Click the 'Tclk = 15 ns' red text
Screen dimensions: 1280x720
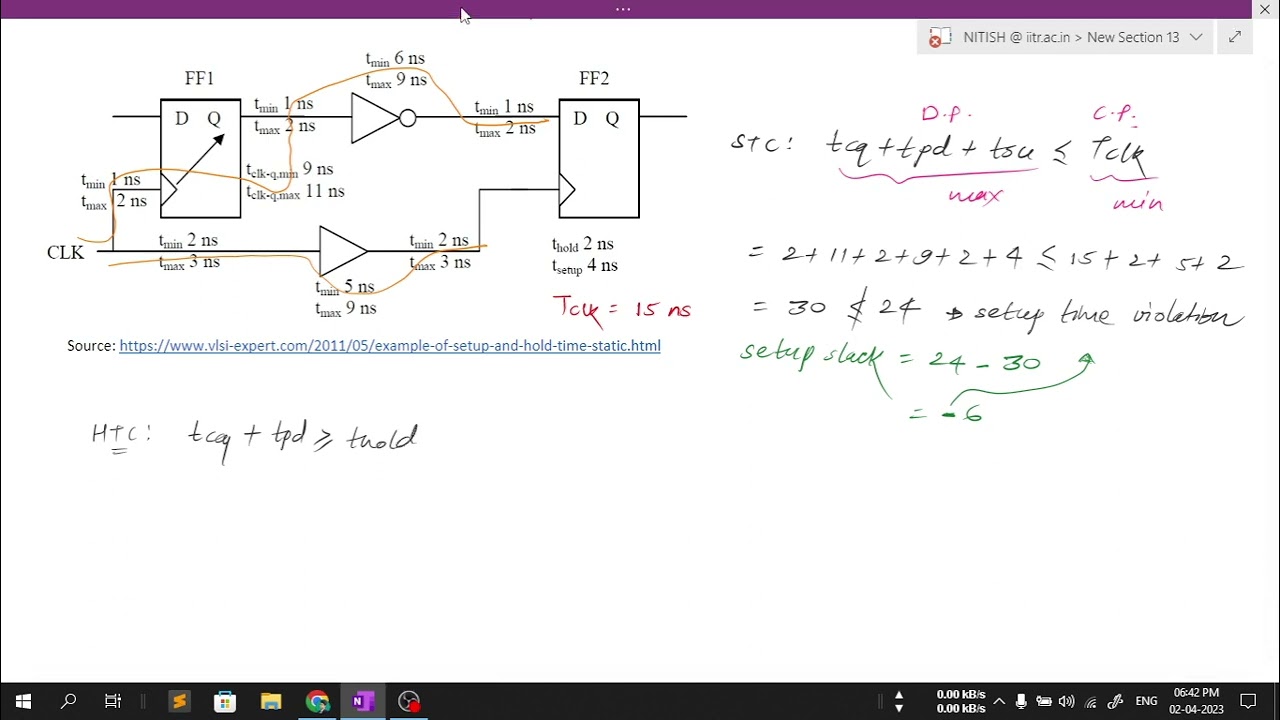622,309
